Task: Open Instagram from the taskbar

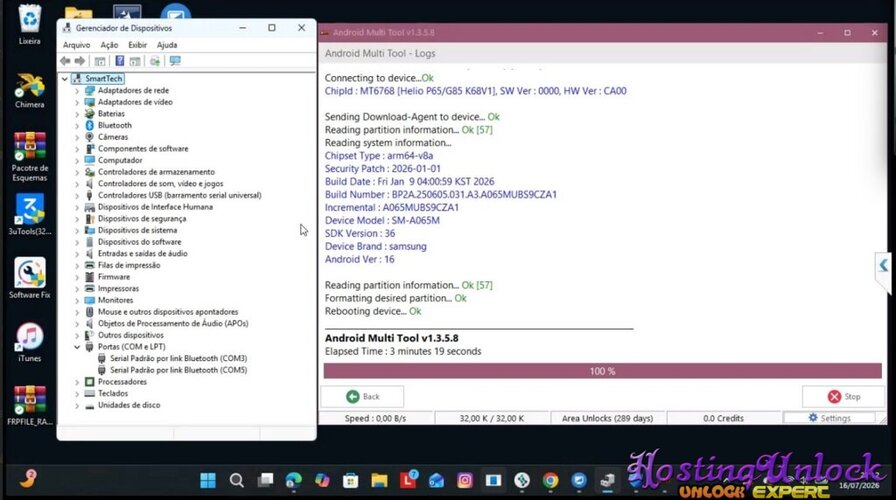Action: pyautogui.click(x=465, y=480)
